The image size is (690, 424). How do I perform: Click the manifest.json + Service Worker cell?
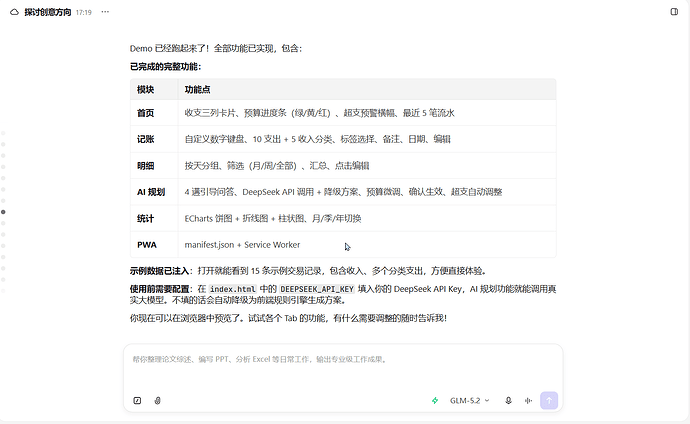pos(367,245)
